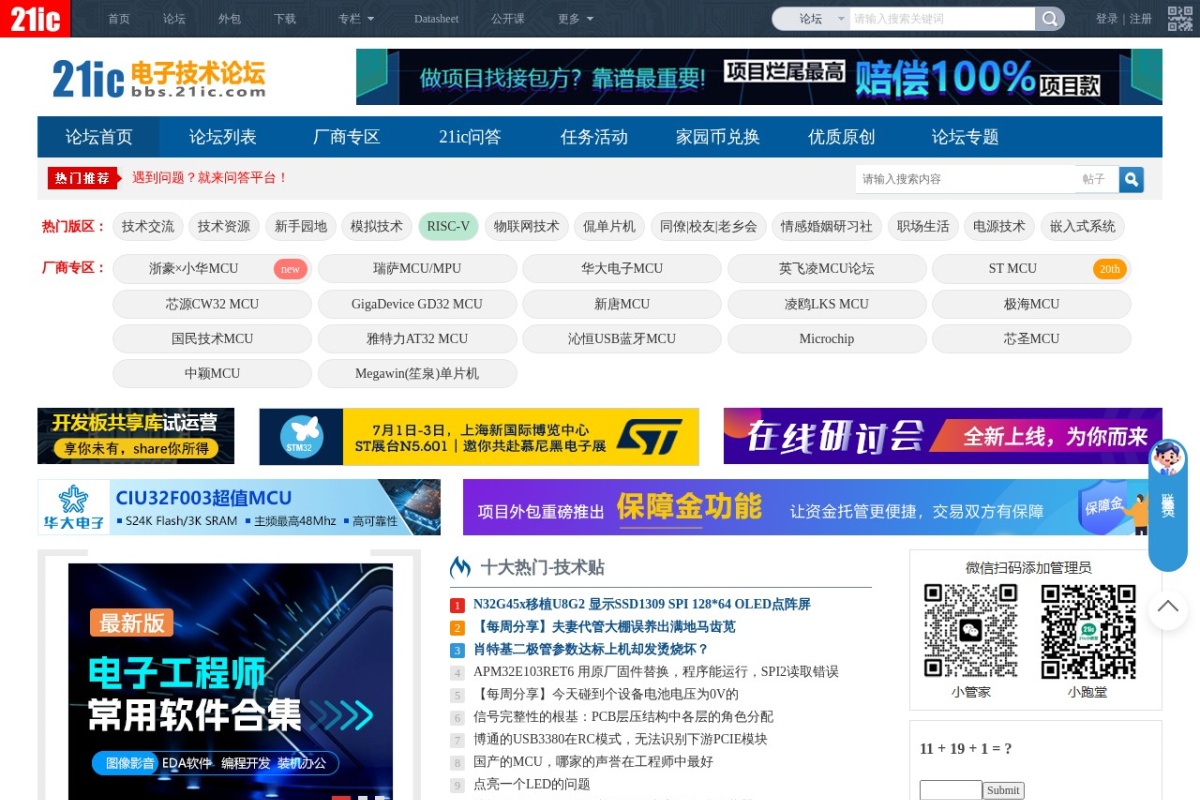Image resolution: width=1200 pixels, height=800 pixels.
Task: Click the Submit button
Action: 1003,790
